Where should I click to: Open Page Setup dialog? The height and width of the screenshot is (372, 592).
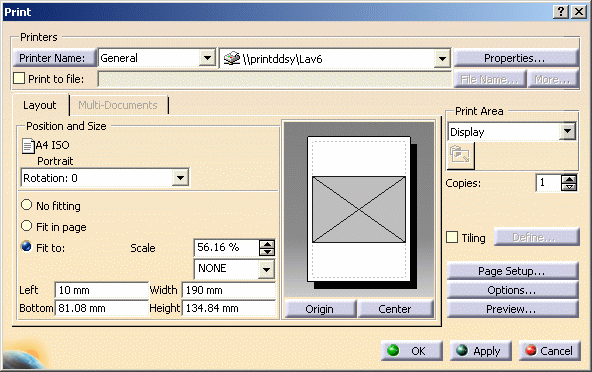coord(512,271)
